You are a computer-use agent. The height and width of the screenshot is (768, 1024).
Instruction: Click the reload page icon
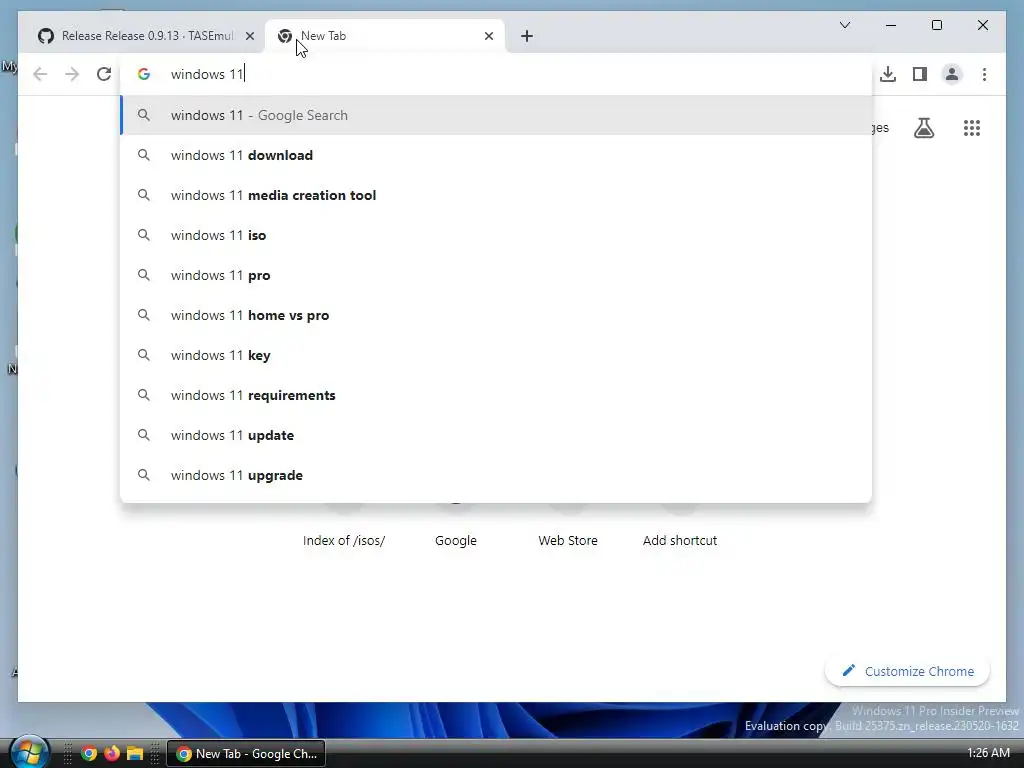[104, 74]
